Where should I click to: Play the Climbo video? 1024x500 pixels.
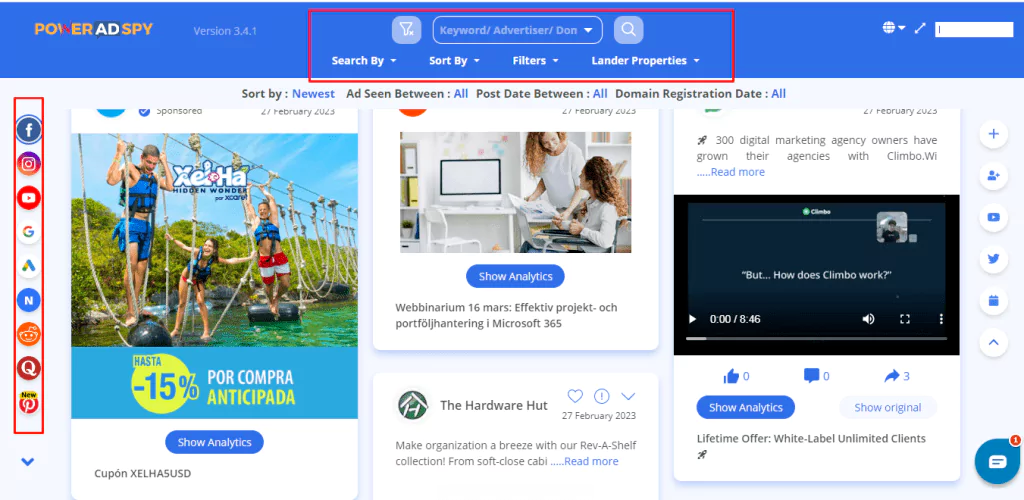click(692, 319)
